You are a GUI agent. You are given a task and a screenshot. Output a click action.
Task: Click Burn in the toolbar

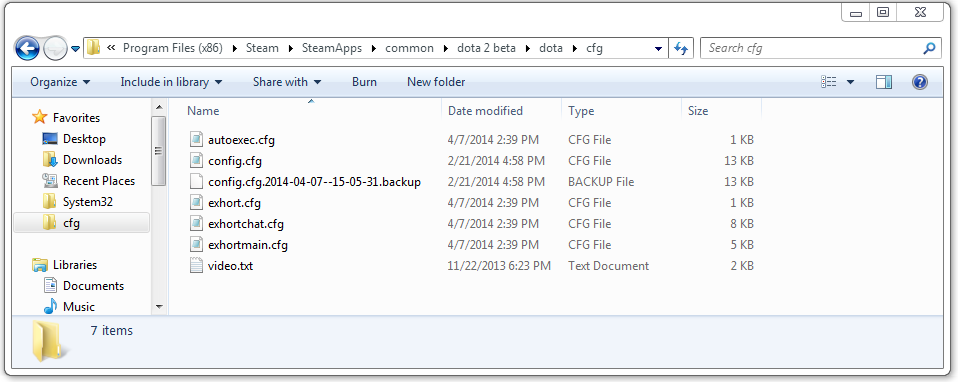coord(364,82)
